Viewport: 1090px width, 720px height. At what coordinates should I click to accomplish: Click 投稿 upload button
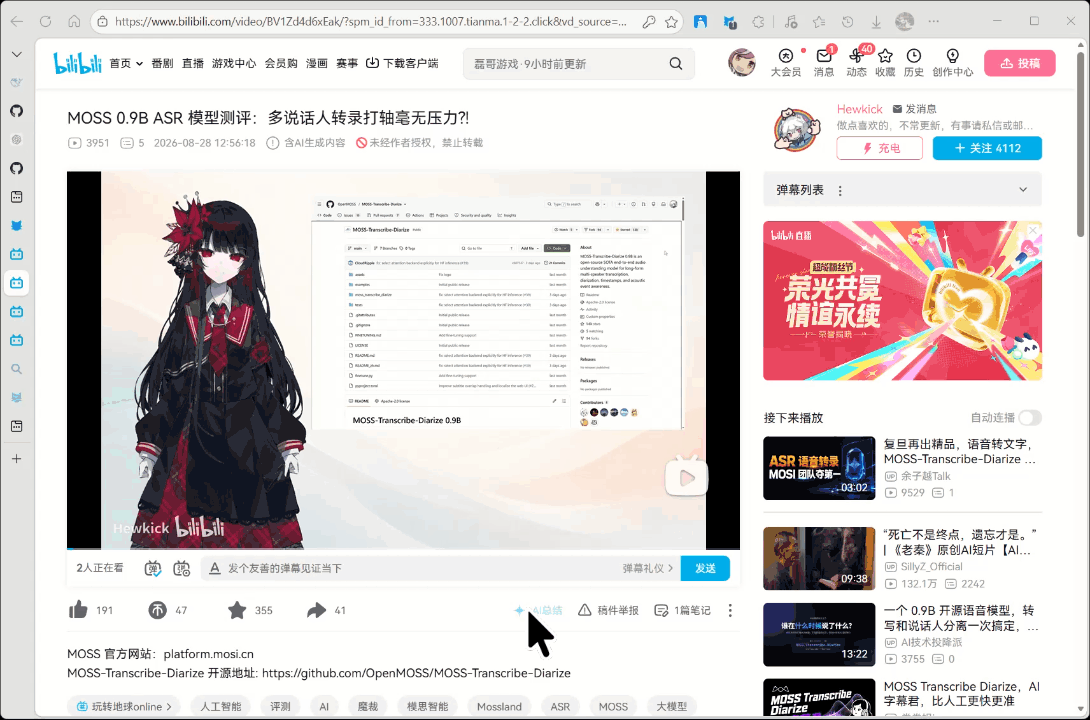tap(1020, 63)
